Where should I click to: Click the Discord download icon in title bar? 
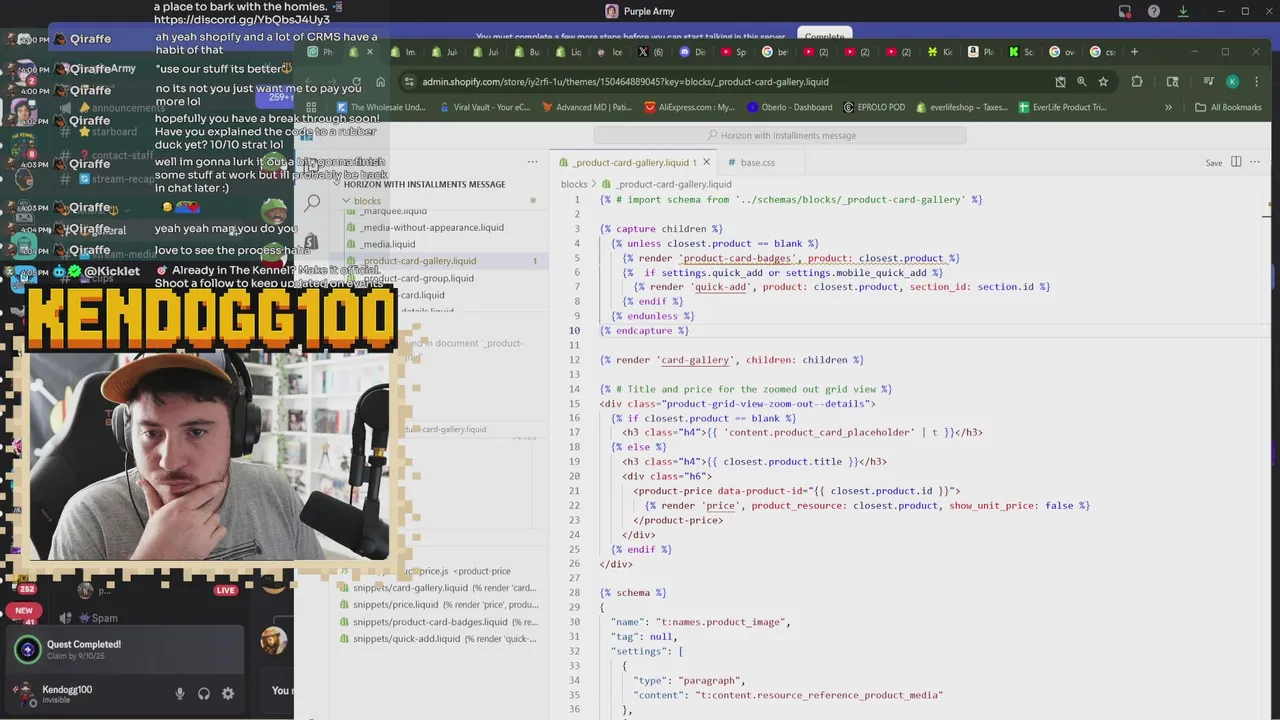(1183, 11)
